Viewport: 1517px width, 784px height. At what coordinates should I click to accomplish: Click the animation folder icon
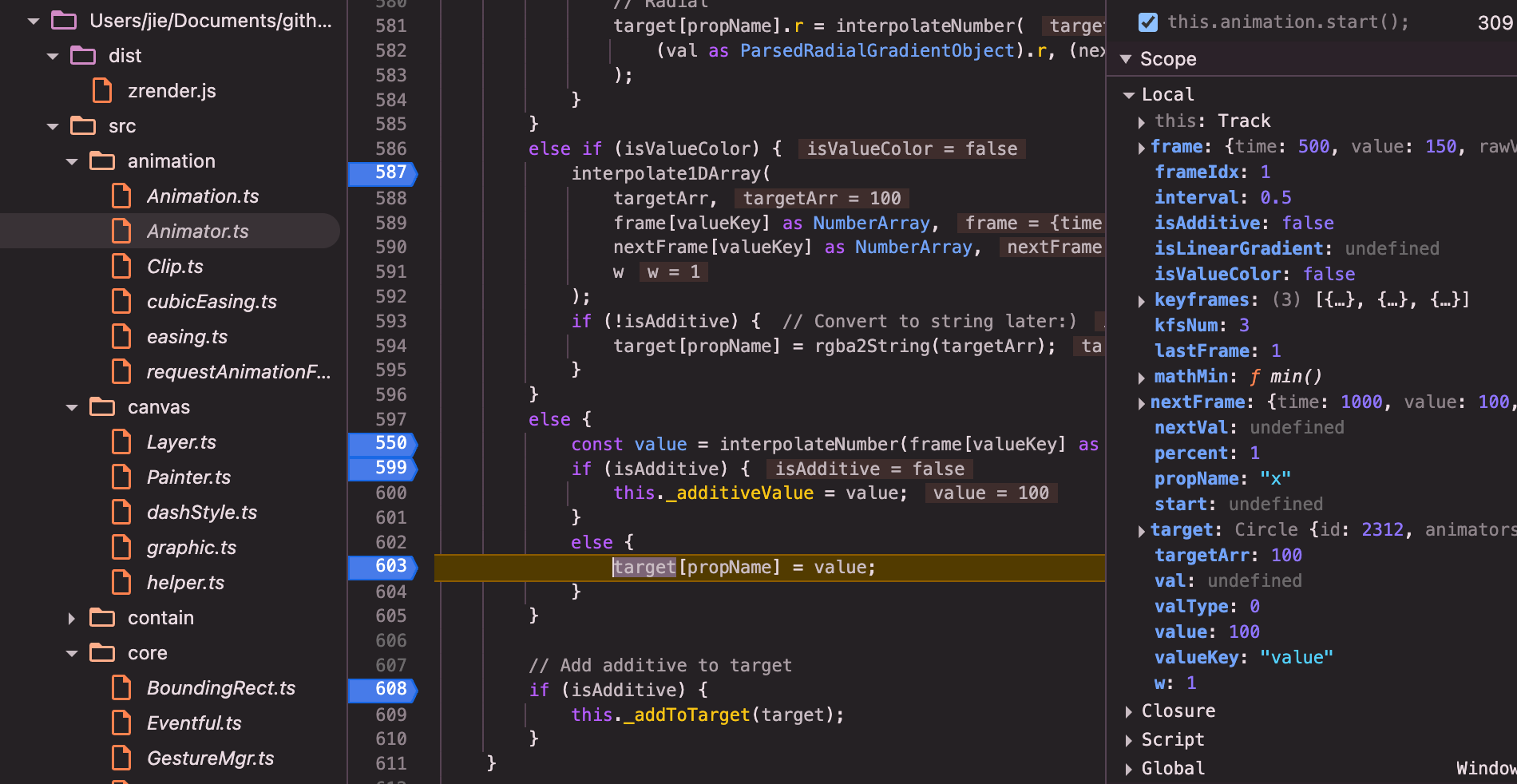pyautogui.click(x=102, y=161)
